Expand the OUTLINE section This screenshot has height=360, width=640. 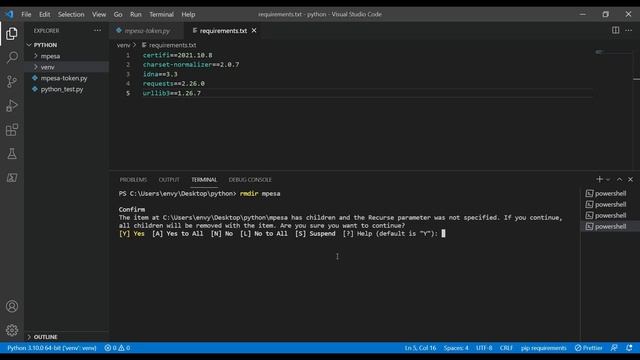(x=45, y=337)
